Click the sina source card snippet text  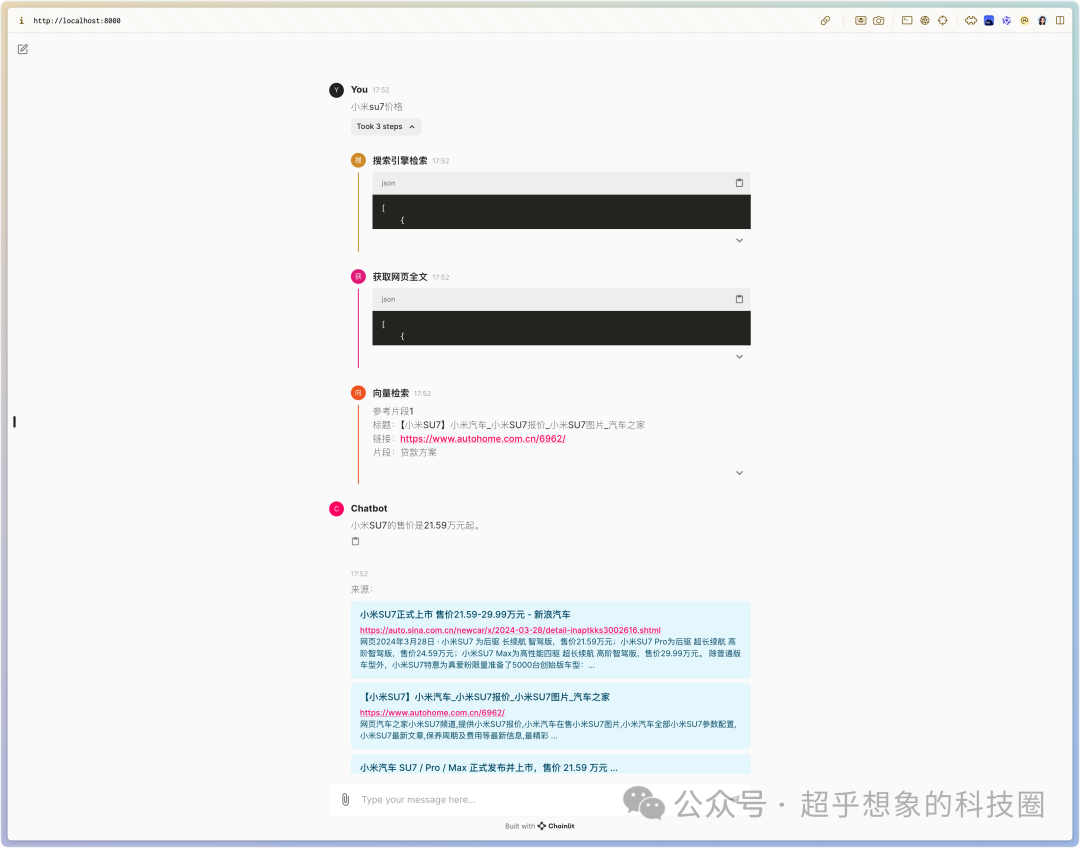[550, 653]
